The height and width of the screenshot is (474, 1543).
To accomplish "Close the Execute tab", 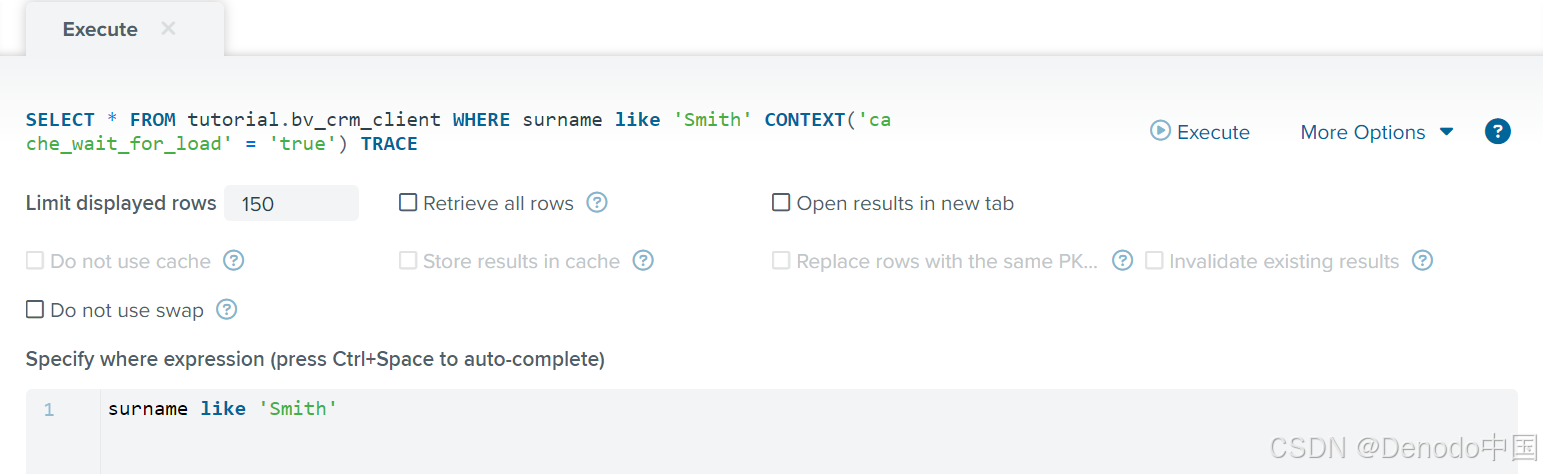I will tap(168, 29).
